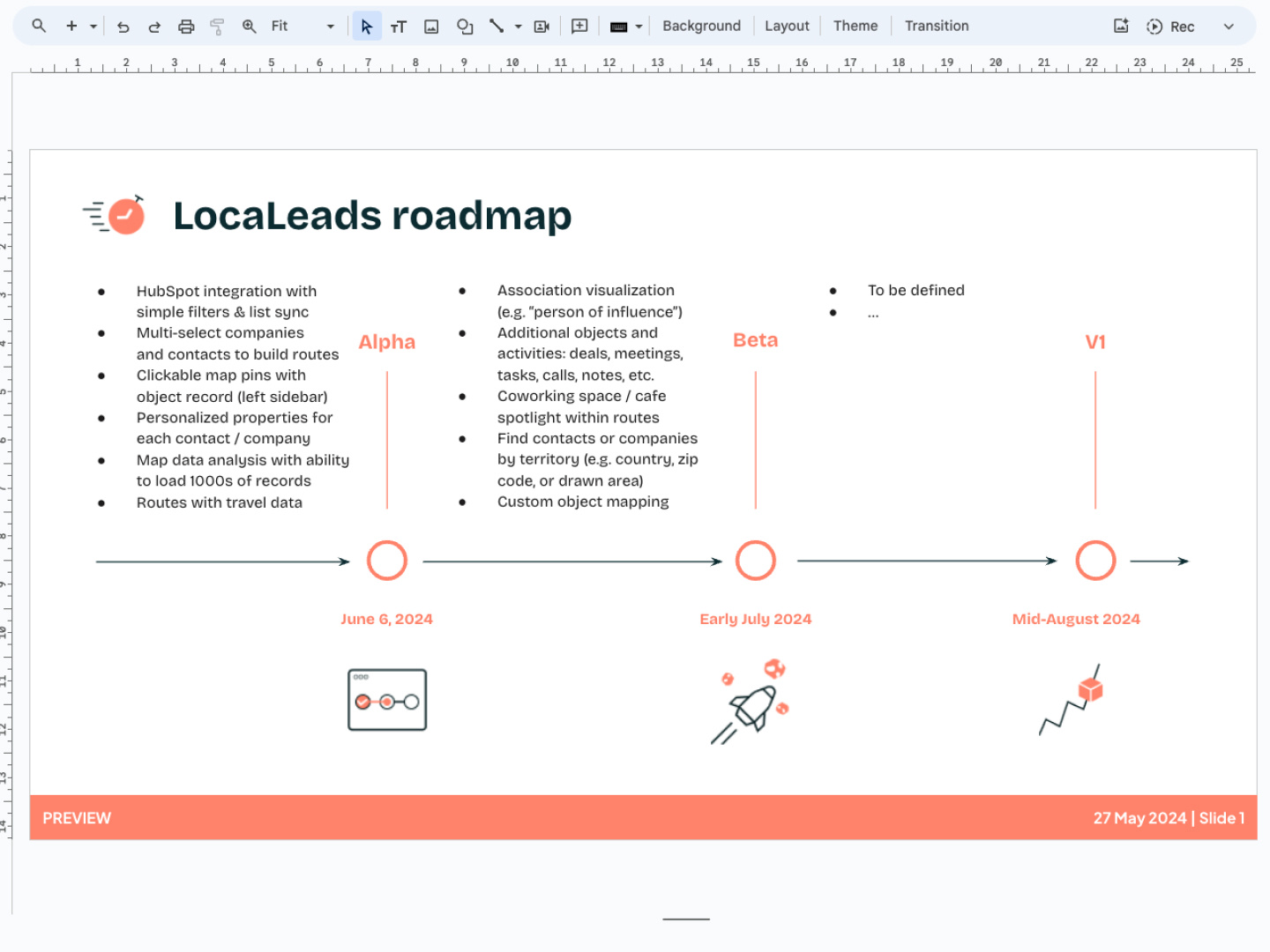The image size is (1270, 952).
Task: Undo the last action
Action: 123,26
